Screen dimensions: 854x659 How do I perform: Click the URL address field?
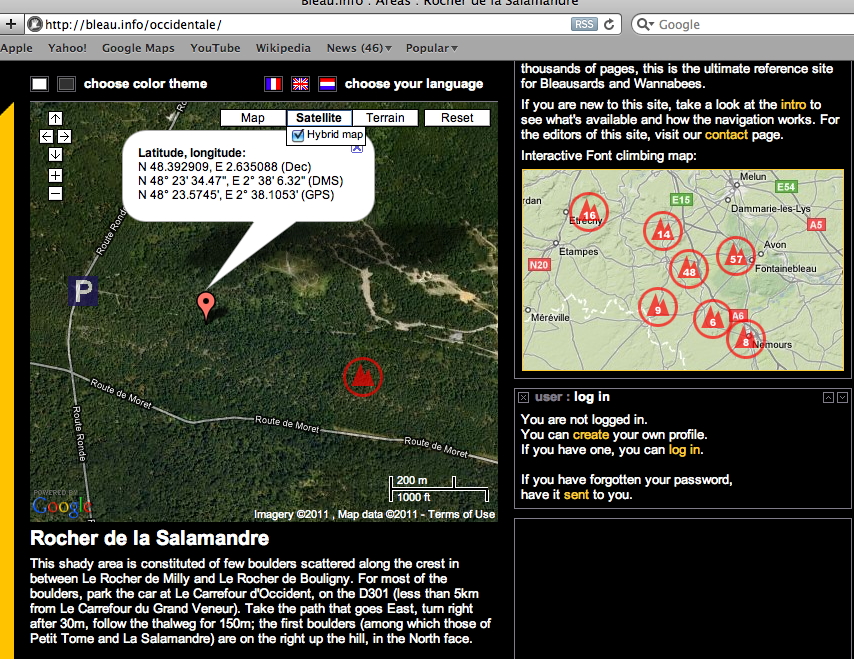305,25
